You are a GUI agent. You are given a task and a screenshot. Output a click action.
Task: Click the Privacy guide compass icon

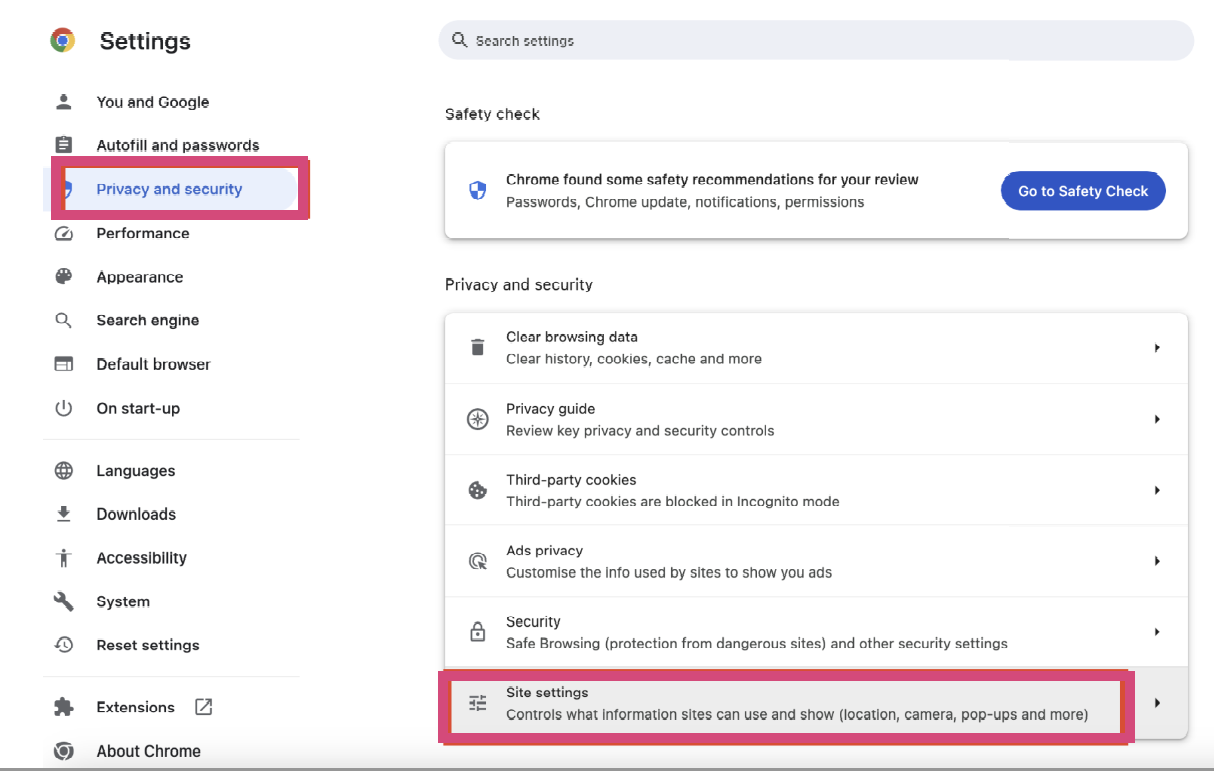click(478, 419)
